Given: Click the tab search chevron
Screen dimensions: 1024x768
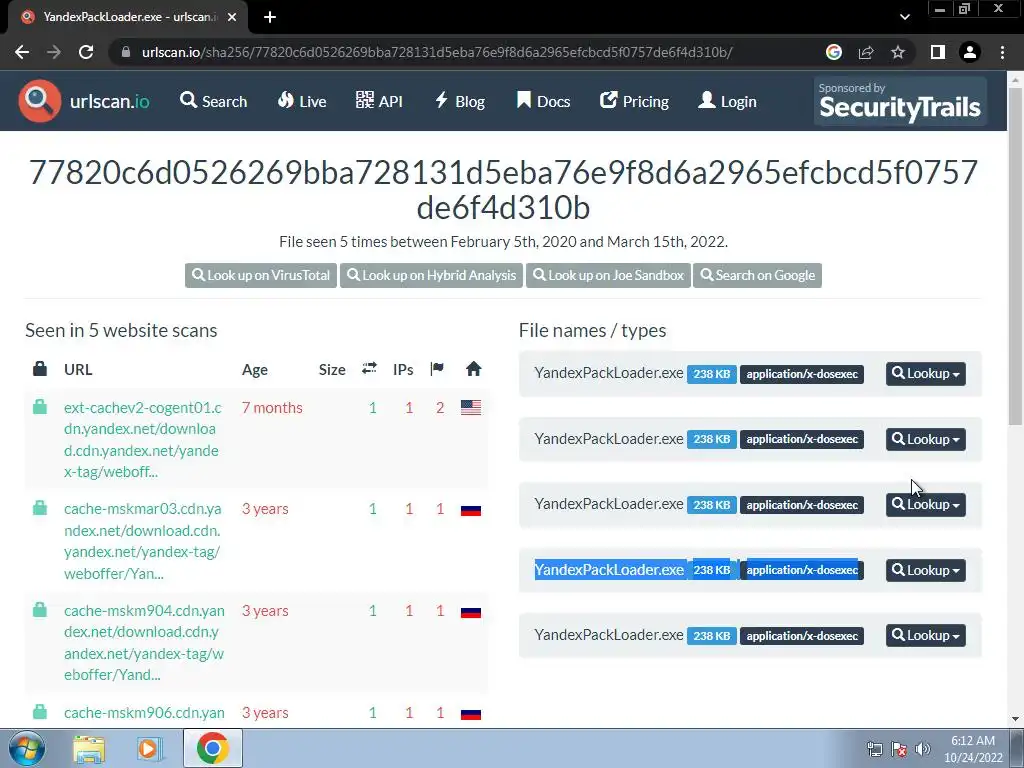Looking at the screenshot, I should click(x=904, y=17).
